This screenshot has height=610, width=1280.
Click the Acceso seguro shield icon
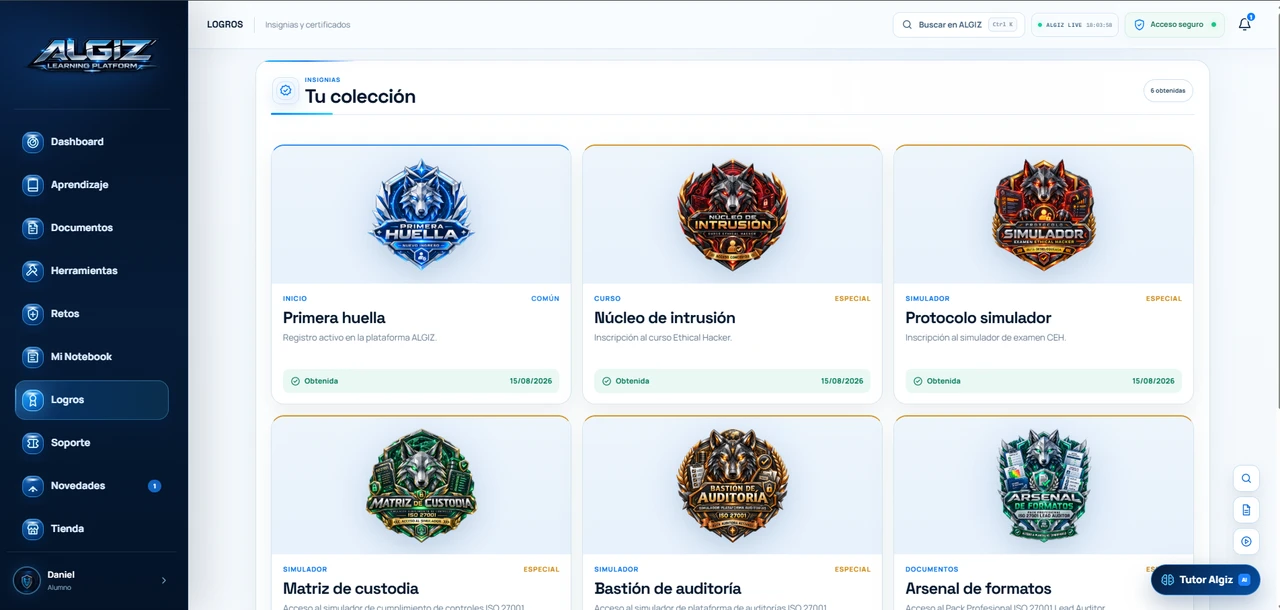(x=1139, y=25)
